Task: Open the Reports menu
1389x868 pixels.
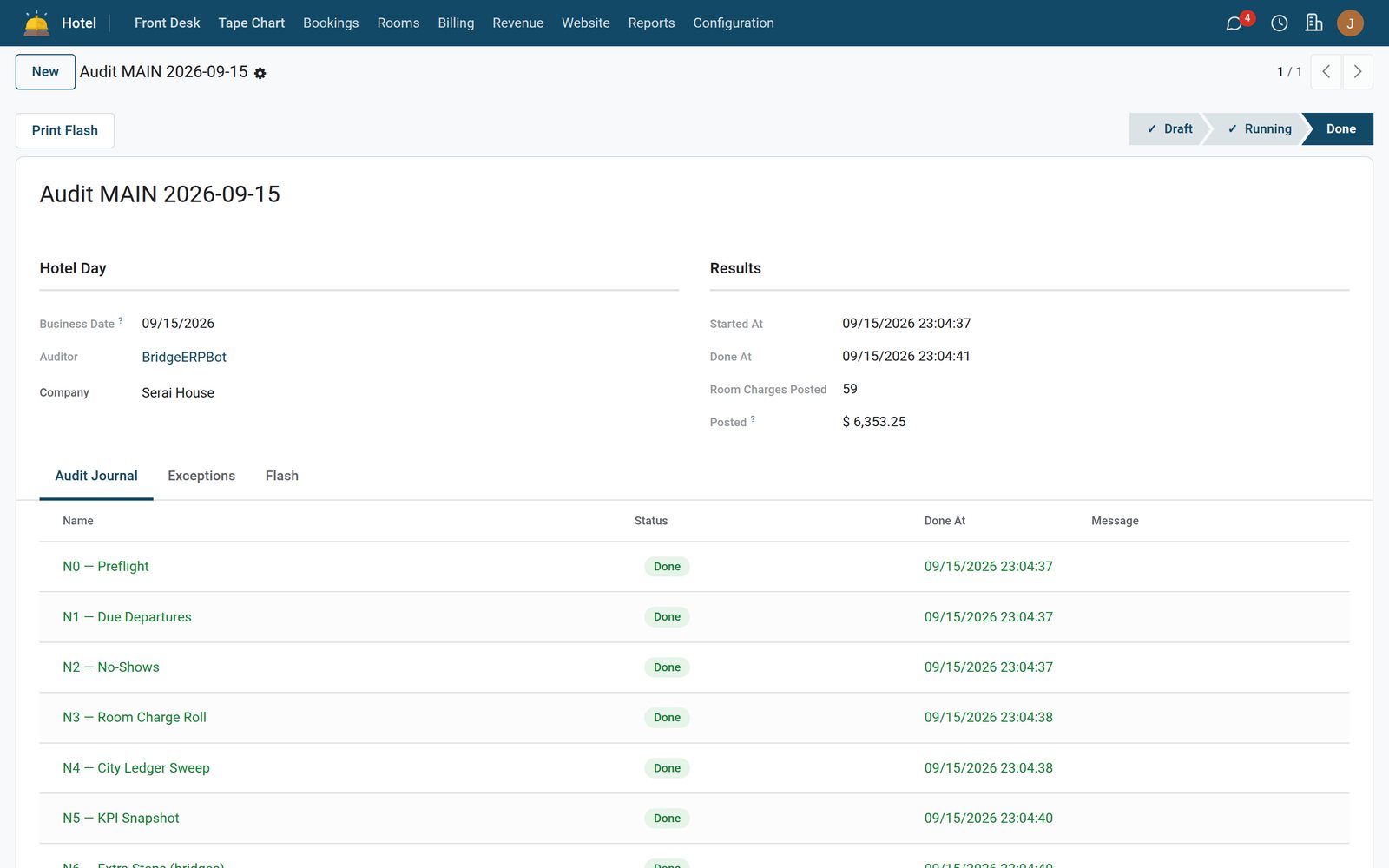Action: 652,23
